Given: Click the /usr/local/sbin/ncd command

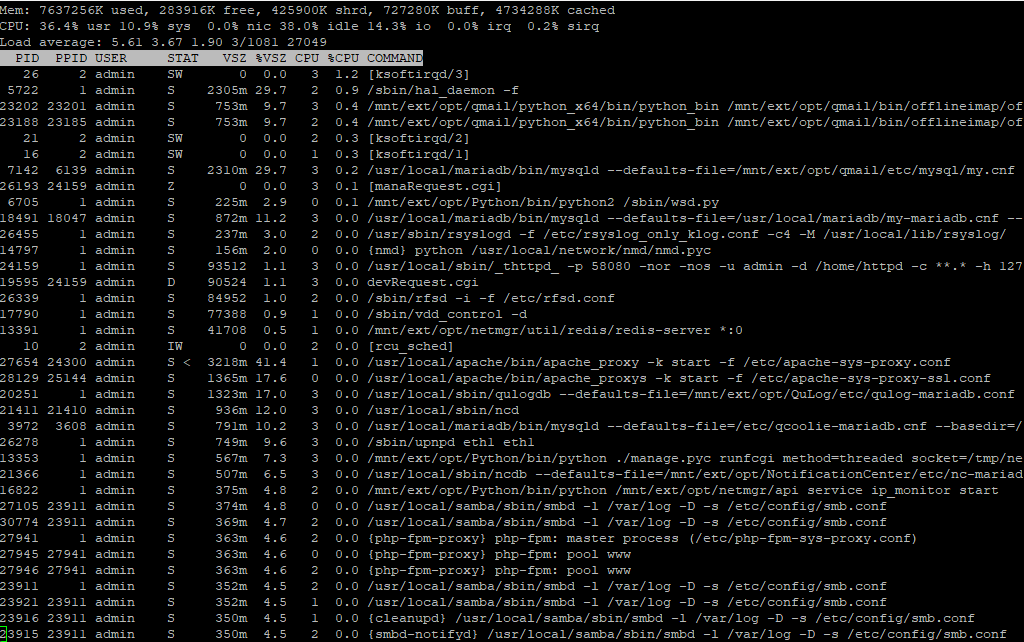Looking at the screenshot, I should 443,410.
